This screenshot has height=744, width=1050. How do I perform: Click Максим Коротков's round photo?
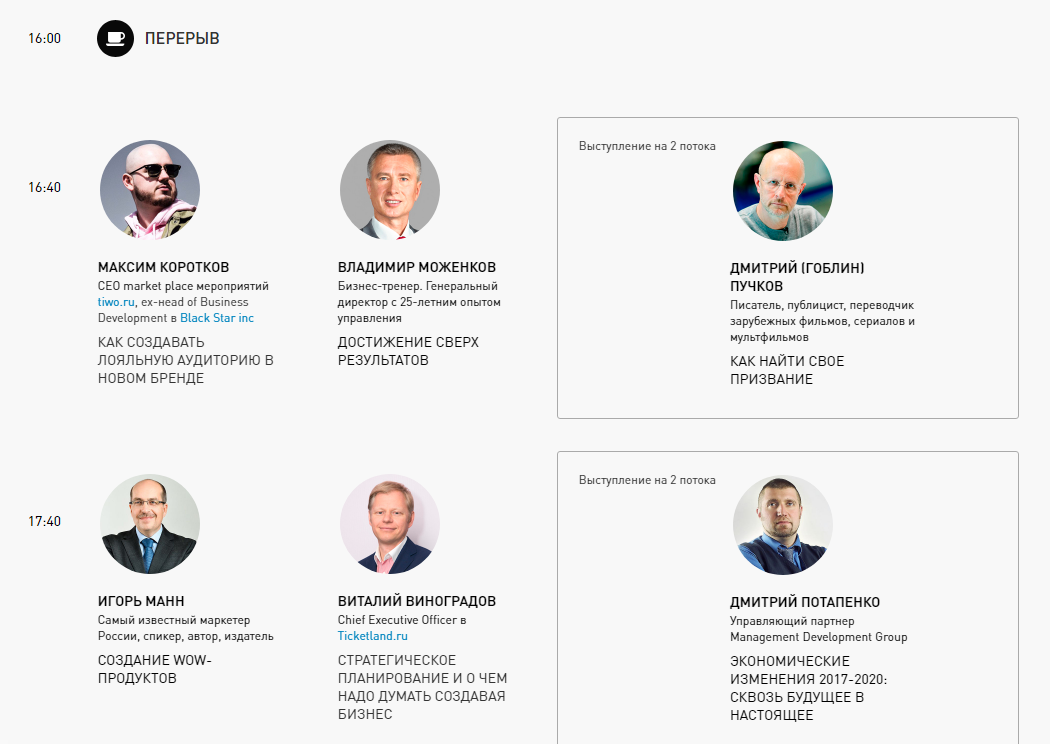[x=150, y=190]
